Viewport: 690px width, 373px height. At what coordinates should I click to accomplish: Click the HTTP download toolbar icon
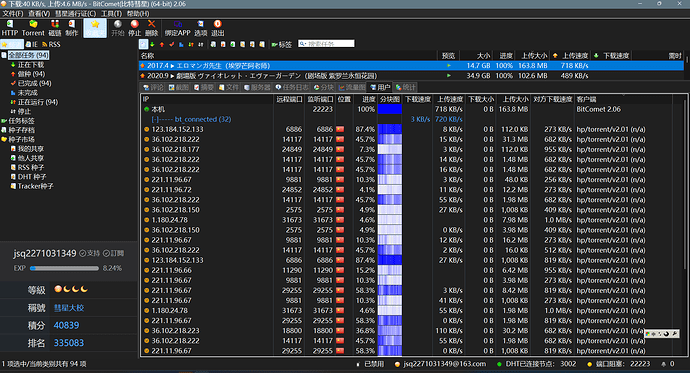coord(10,28)
